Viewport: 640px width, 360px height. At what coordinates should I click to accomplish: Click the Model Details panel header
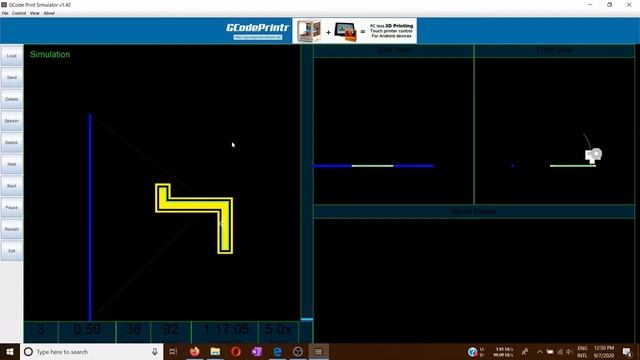(474, 211)
